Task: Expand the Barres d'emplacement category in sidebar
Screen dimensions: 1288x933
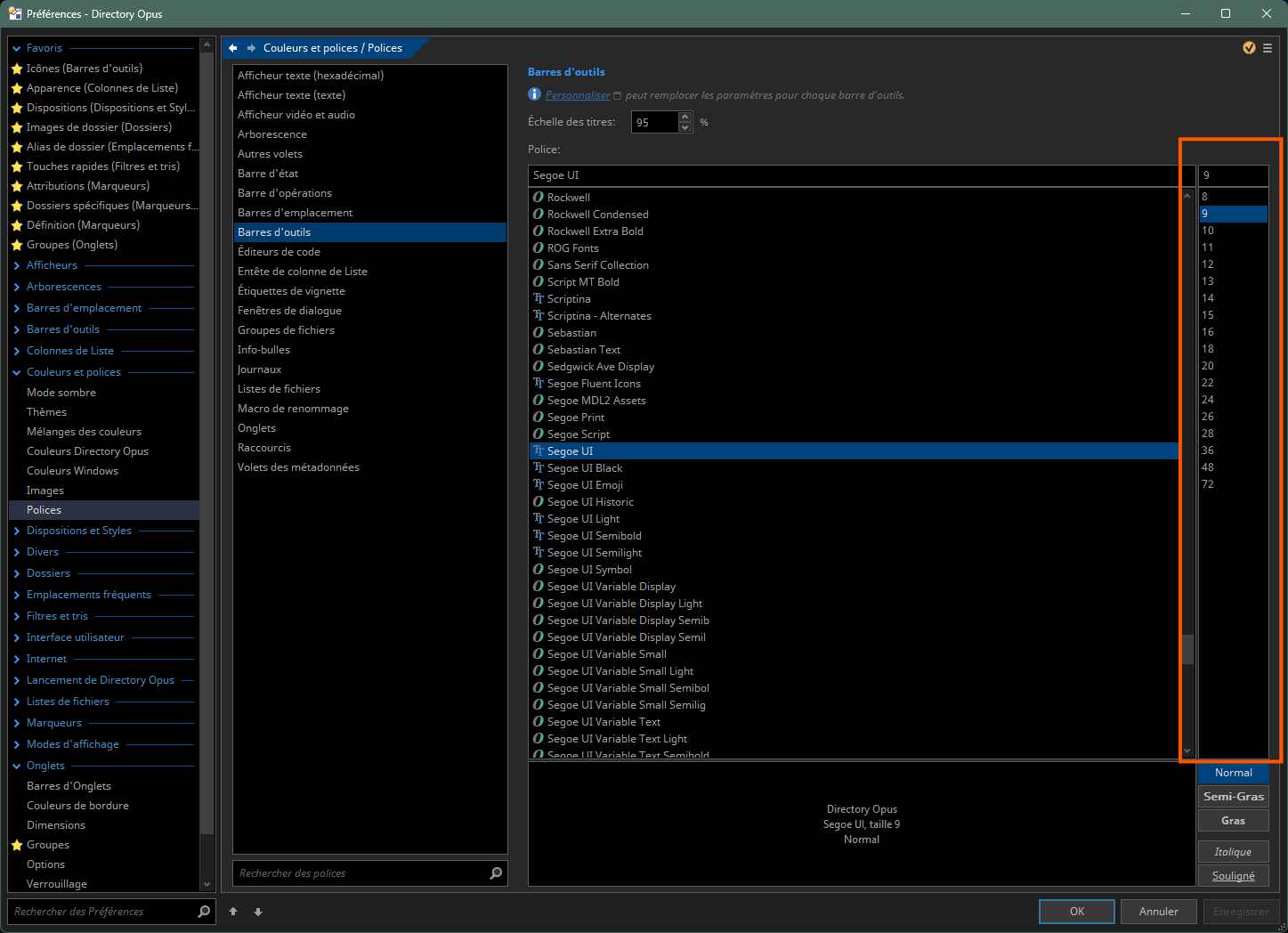Action: coord(17,308)
